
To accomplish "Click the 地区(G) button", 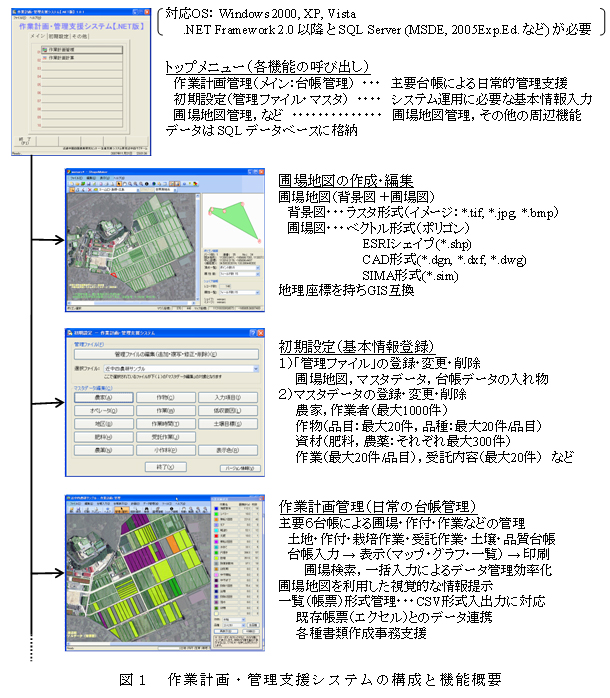I will 103,424.
